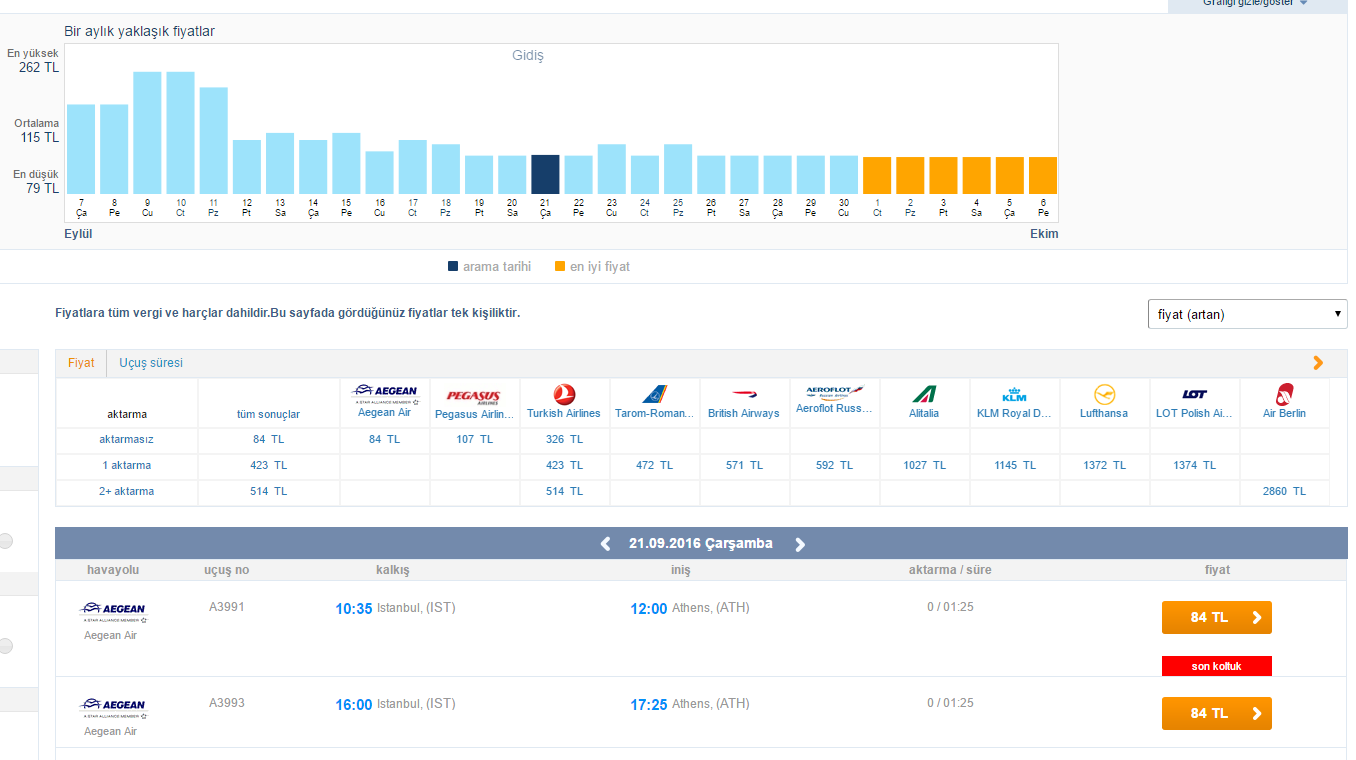Click the dark blue 'arama tarihi' legend swatch
The width and height of the screenshot is (1356, 760).
(x=453, y=267)
